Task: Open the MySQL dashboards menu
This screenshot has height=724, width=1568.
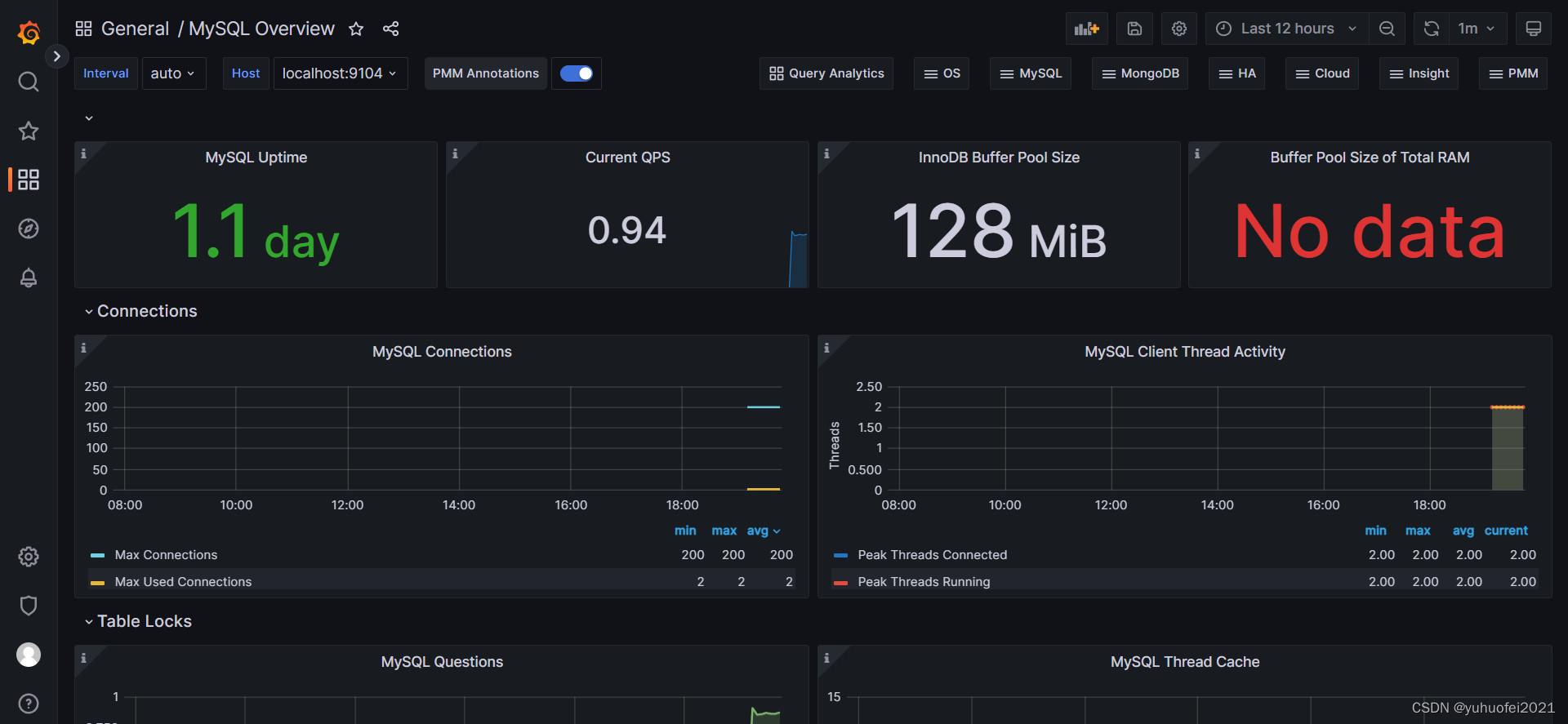Action: coord(1031,73)
